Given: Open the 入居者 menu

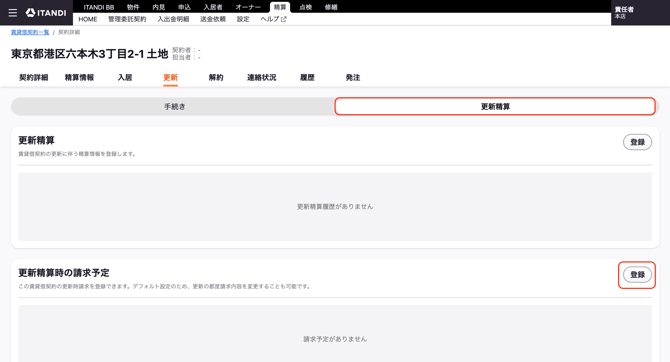Looking at the screenshot, I should (x=213, y=7).
